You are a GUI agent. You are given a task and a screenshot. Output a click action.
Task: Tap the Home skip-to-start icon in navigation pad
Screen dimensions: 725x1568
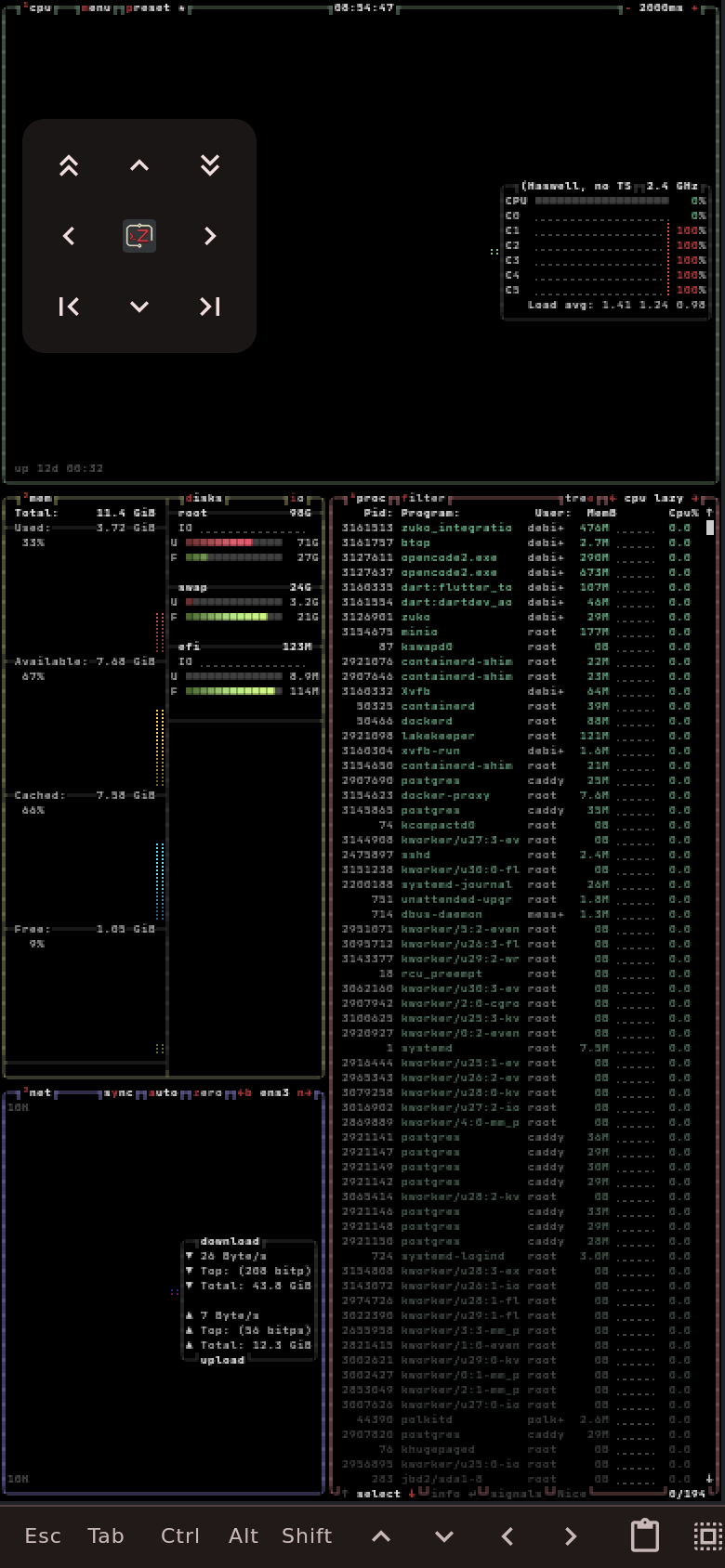69,307
